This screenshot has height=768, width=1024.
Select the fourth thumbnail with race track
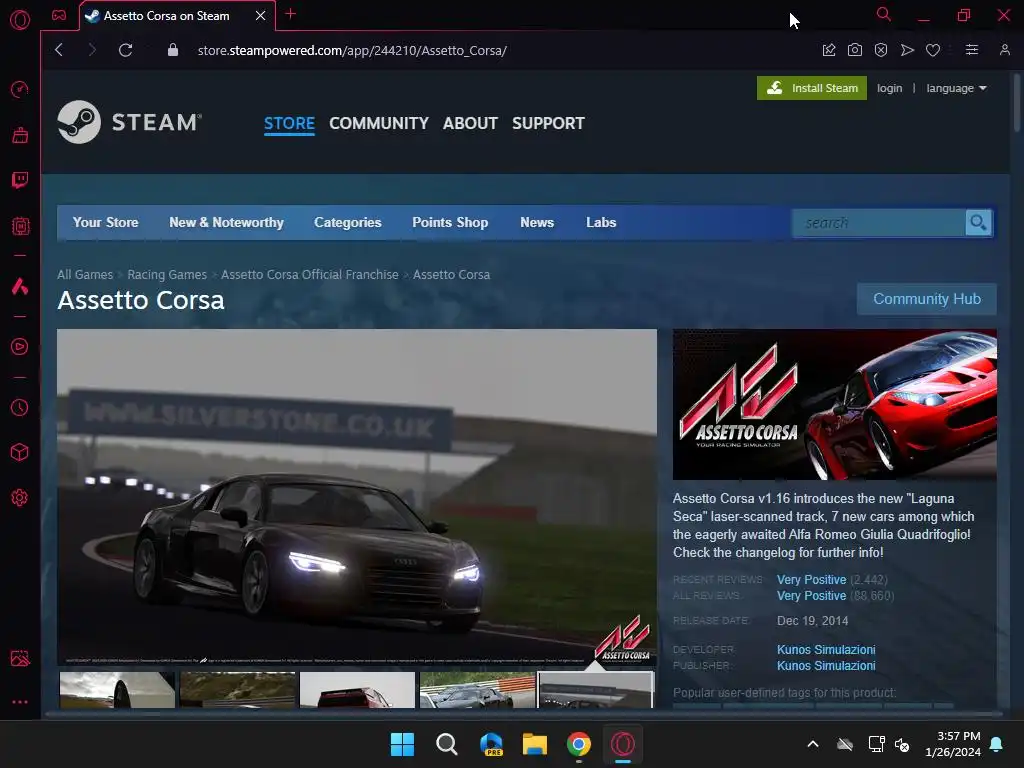click(x=477, y=690)
